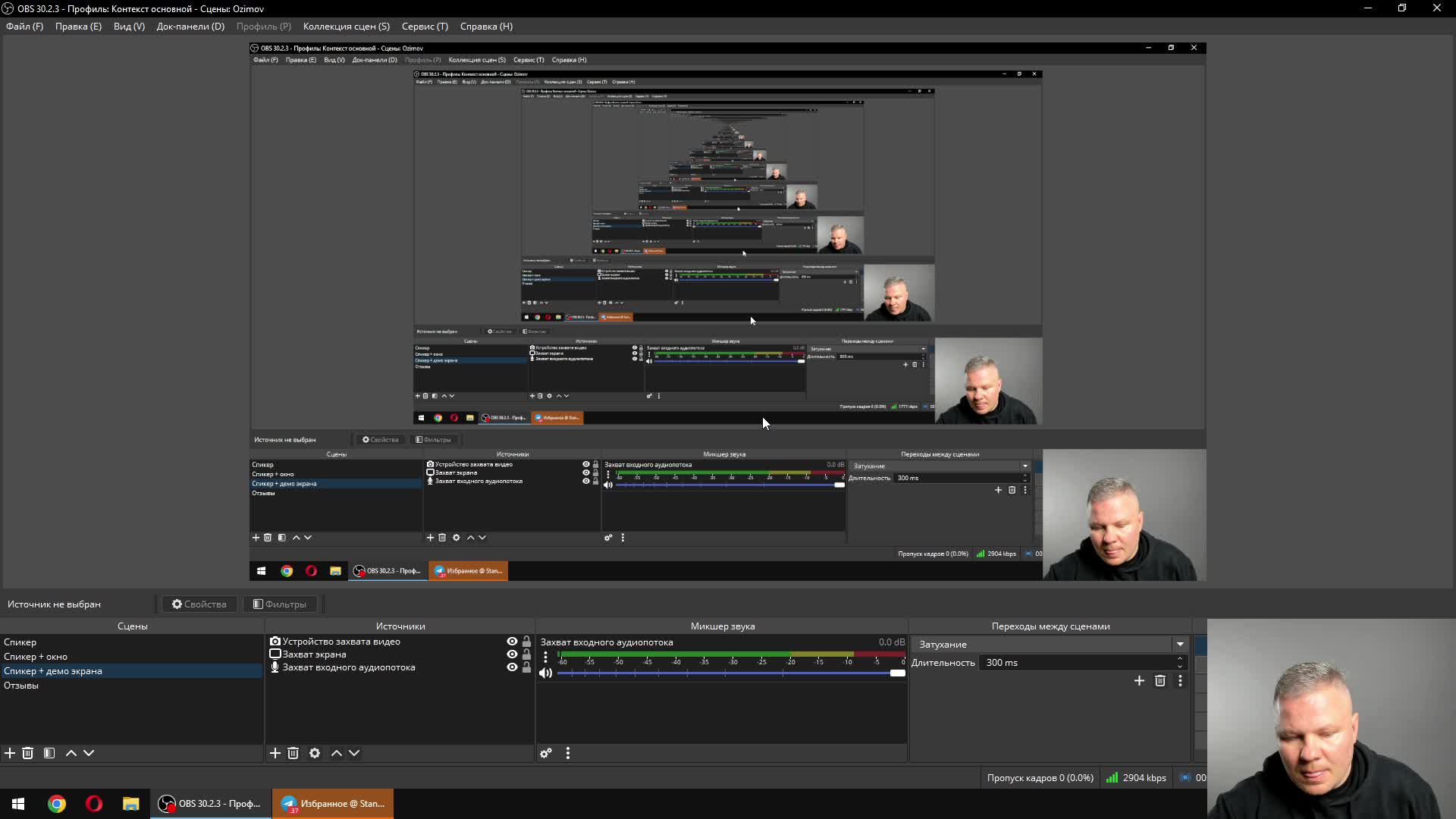Open the Dock panels menu
This screenshot has width=1456, height=819.
[190, 27]
